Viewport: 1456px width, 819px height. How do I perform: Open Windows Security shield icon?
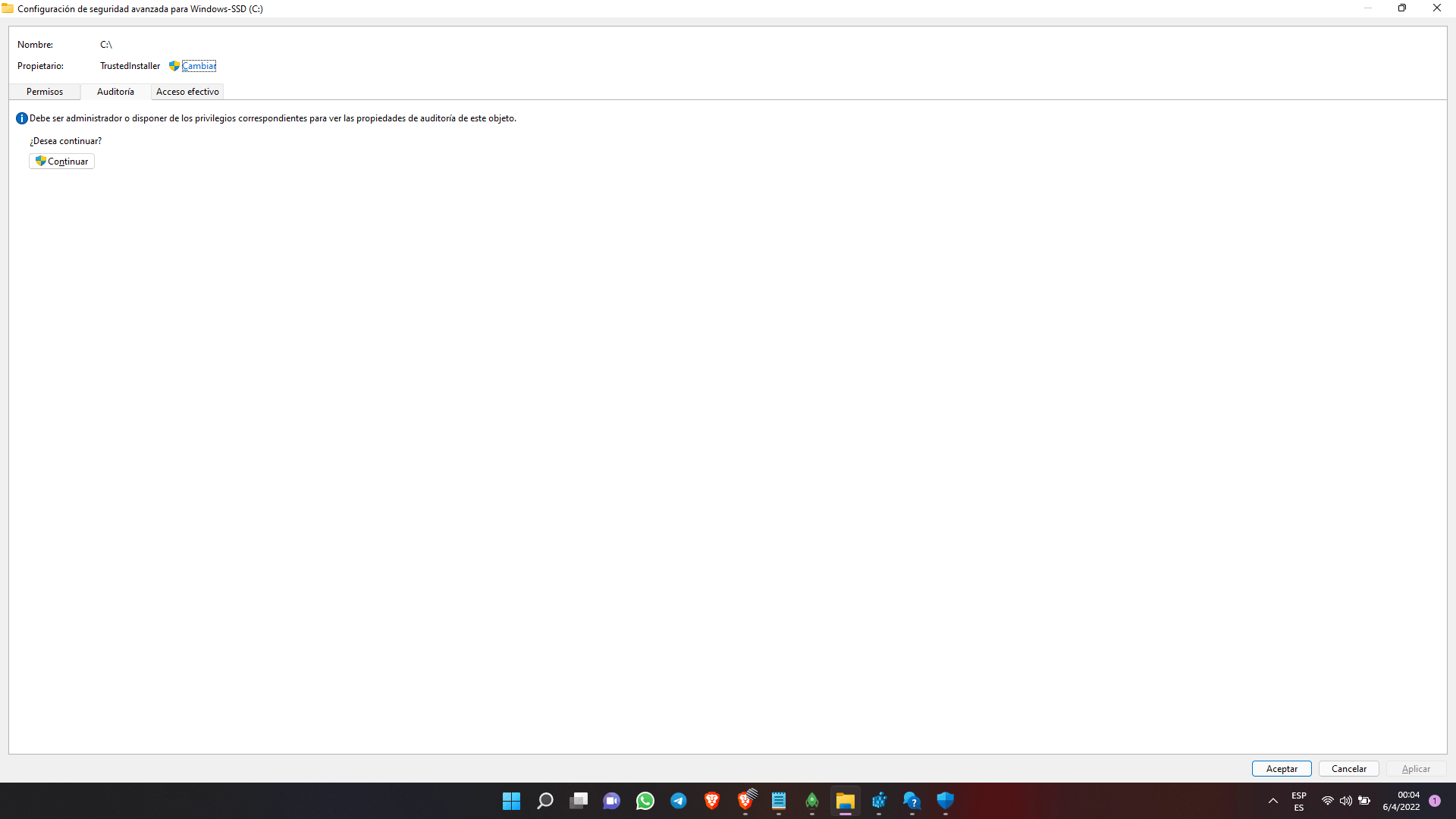tap(945, 801)
